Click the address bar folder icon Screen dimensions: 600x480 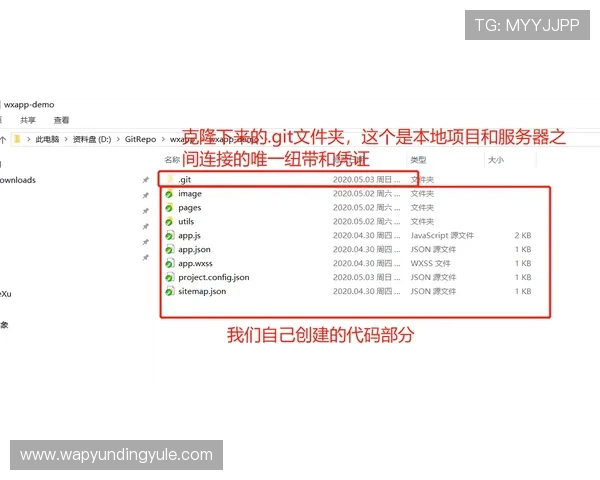click(16, 139)
